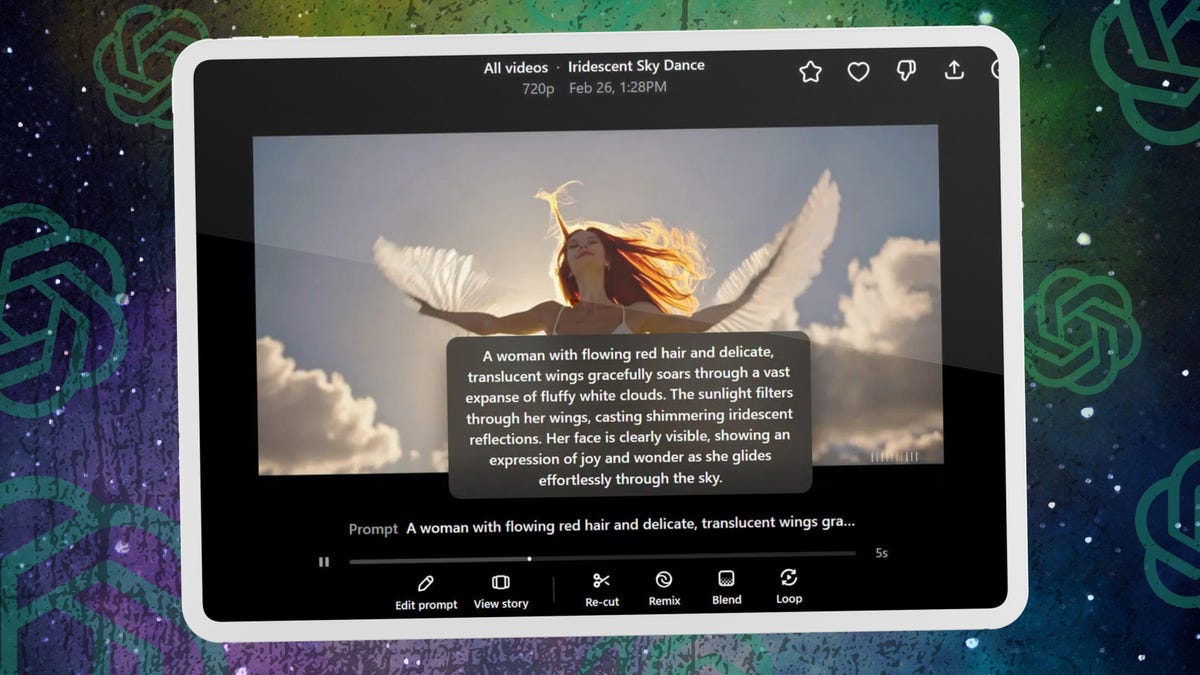Click the 5s duration label

pos(881,553)
